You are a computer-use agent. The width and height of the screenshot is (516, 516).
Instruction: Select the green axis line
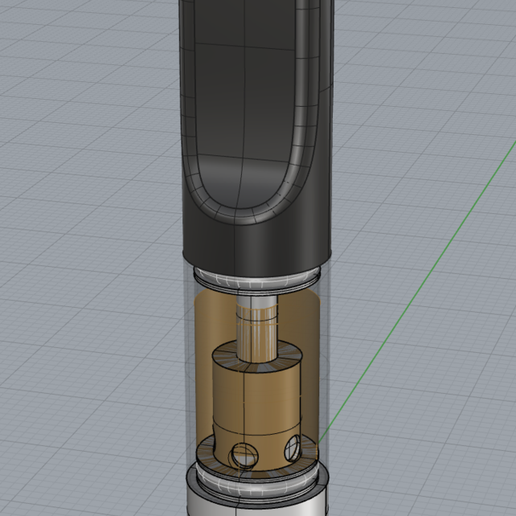[x=417, y=293]
